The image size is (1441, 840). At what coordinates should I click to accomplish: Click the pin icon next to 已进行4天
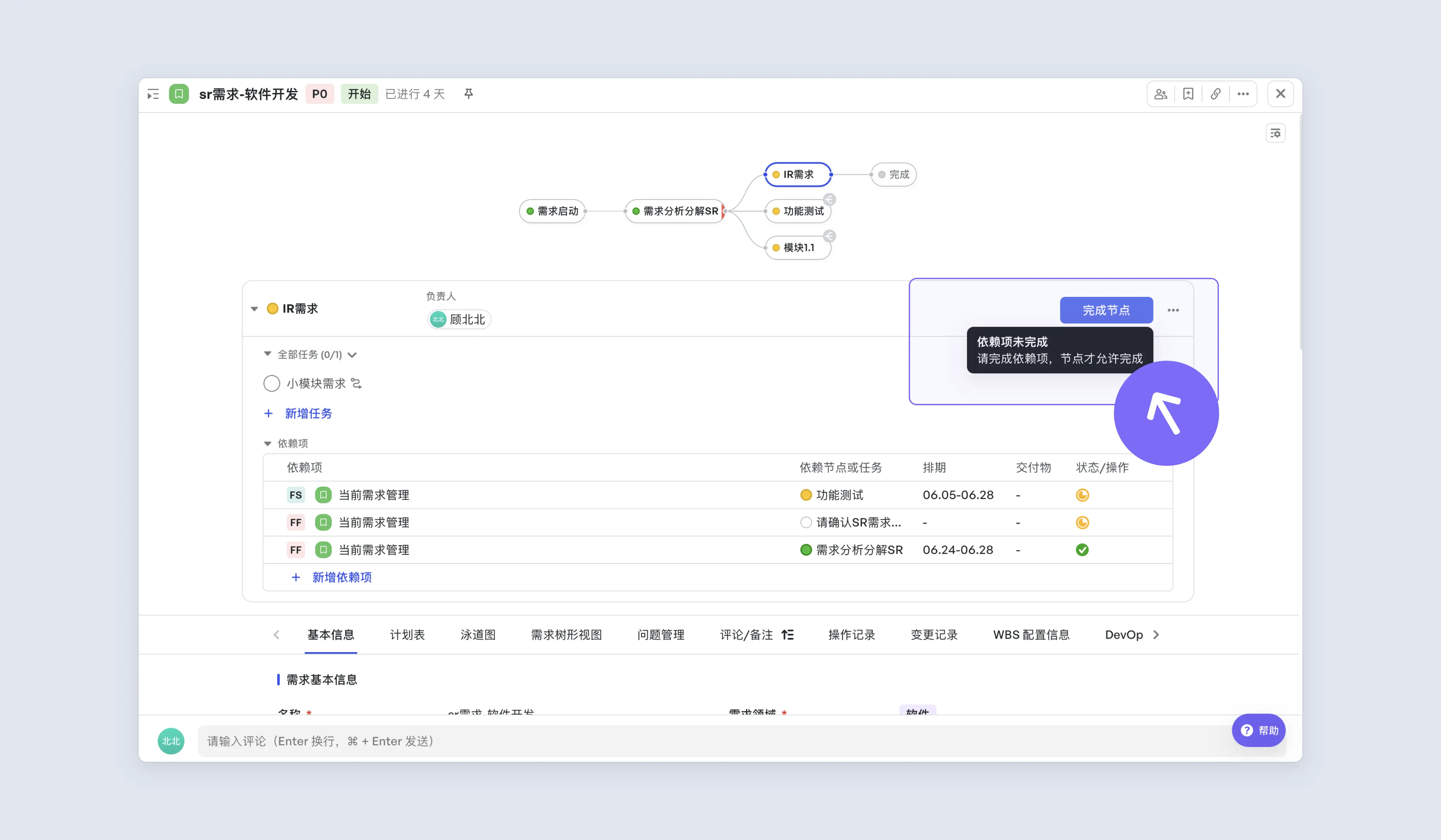468,94
